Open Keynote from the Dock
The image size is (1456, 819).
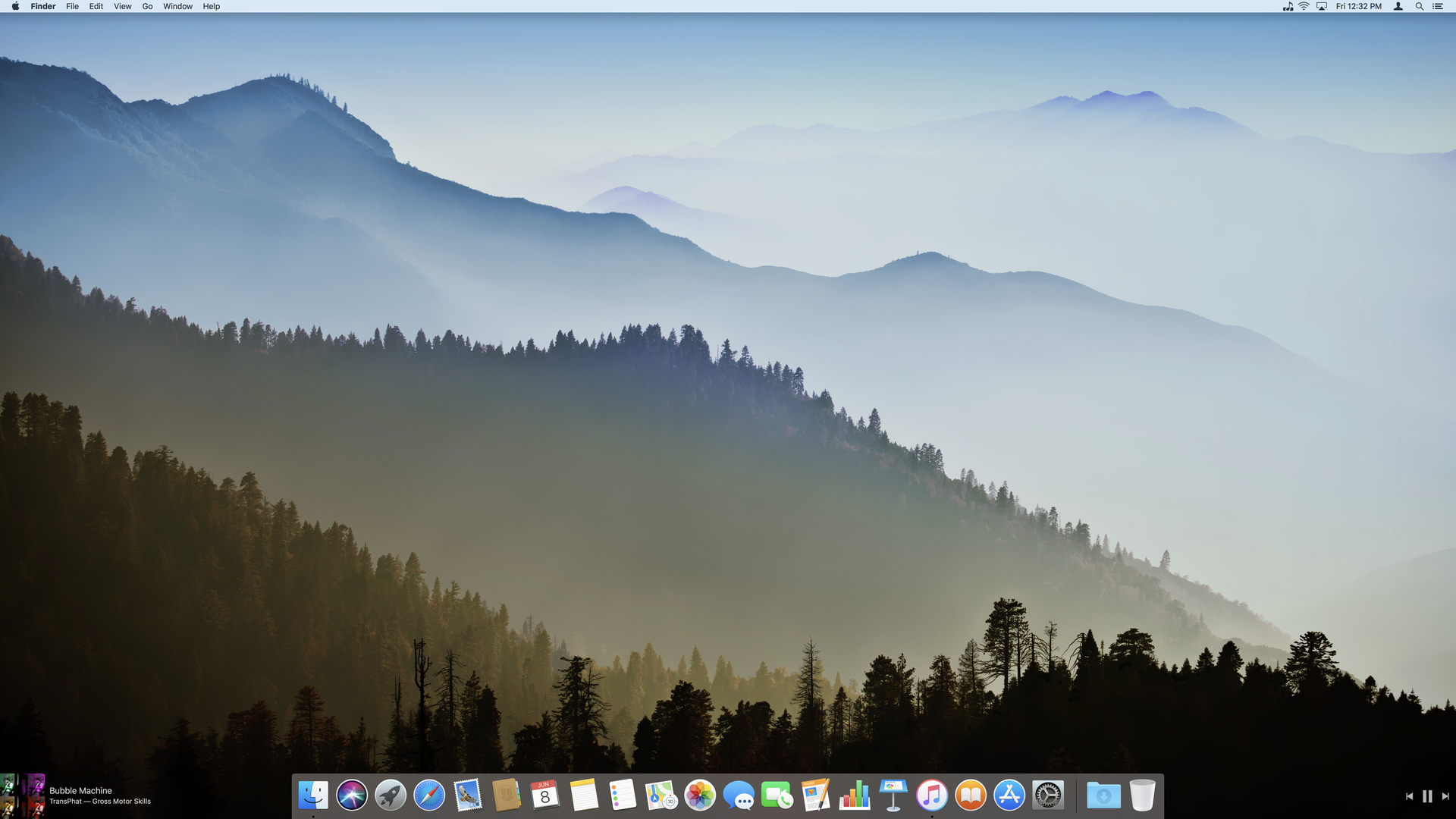coord(893,795)
